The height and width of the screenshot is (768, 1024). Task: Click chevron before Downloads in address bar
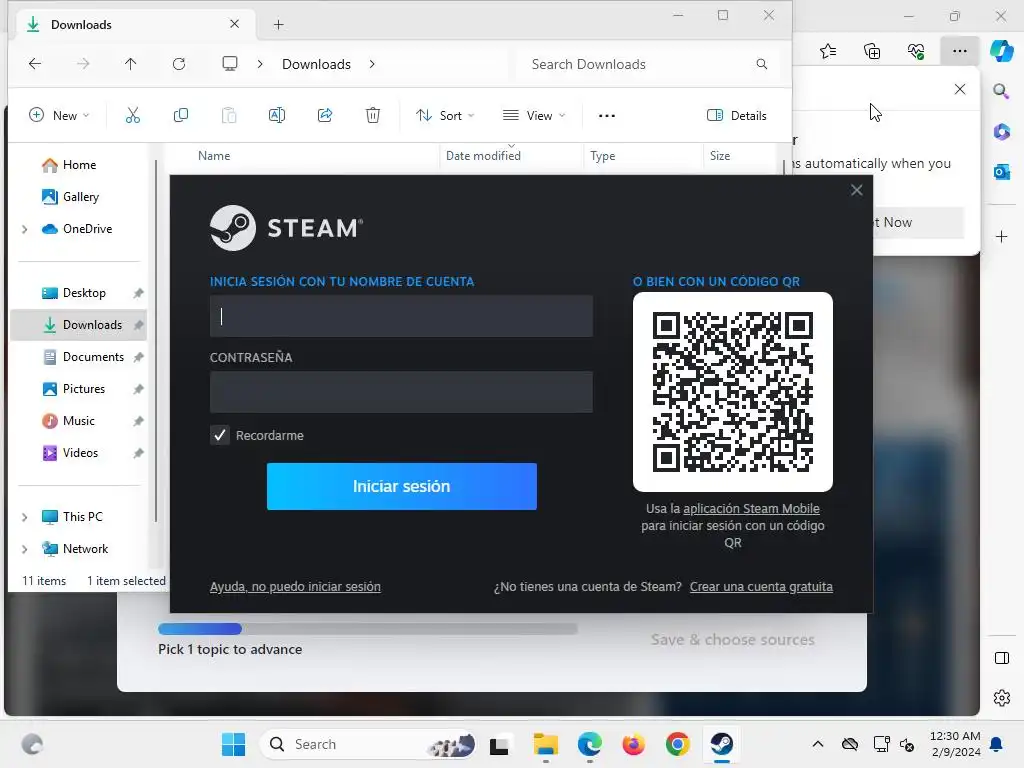point(260,64)
